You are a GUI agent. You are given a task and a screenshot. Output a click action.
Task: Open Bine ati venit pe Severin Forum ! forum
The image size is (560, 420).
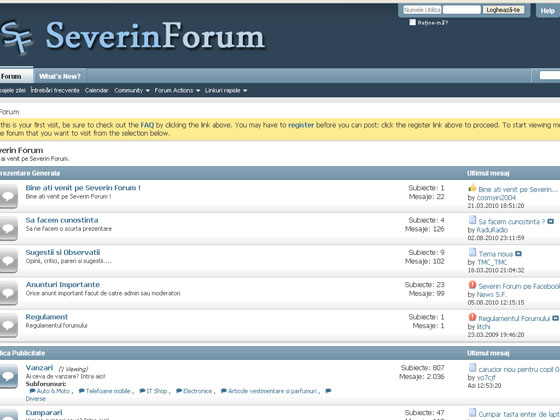[x=83, y=188]
